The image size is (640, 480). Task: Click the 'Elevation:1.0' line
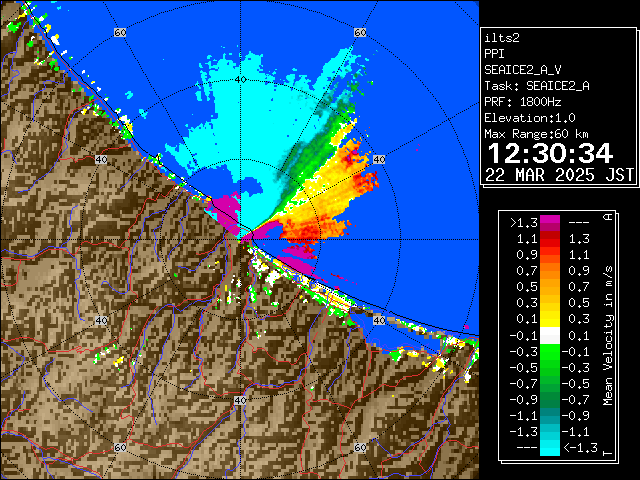click(x=530, y=118)
